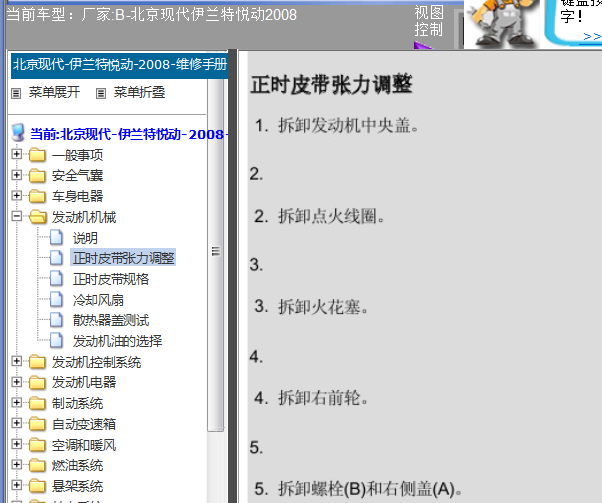Click the text 拆卸点火线圈。
602x503 pixels.
tap(331, 216)
